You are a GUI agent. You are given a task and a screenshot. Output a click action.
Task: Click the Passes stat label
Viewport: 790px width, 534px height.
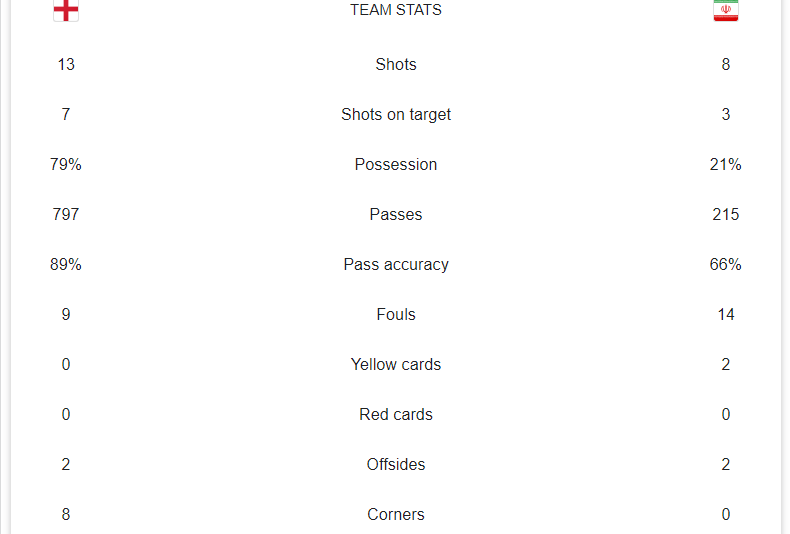396,214
